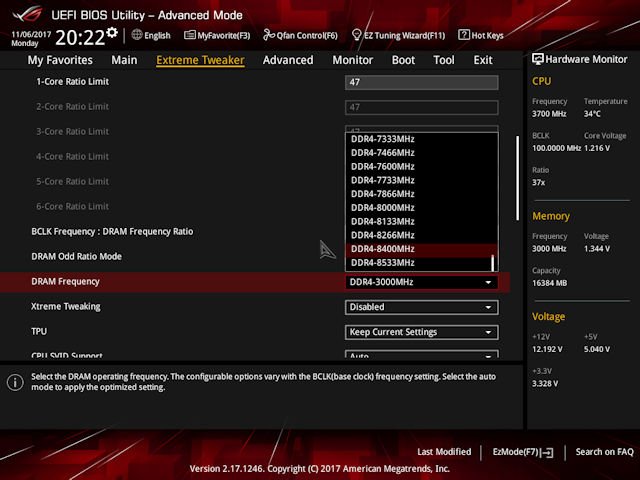This screenshot has height=480, width=640.
Task: Click the Memory section heading
Action: [551, 216]
